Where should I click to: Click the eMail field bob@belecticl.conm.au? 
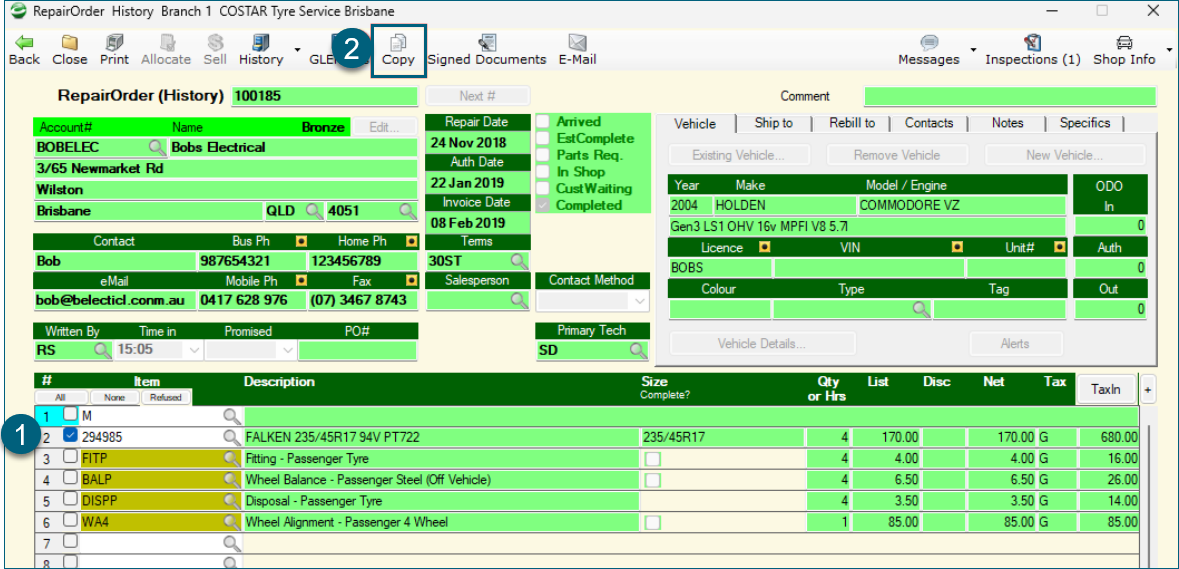(x=114, y=300)
